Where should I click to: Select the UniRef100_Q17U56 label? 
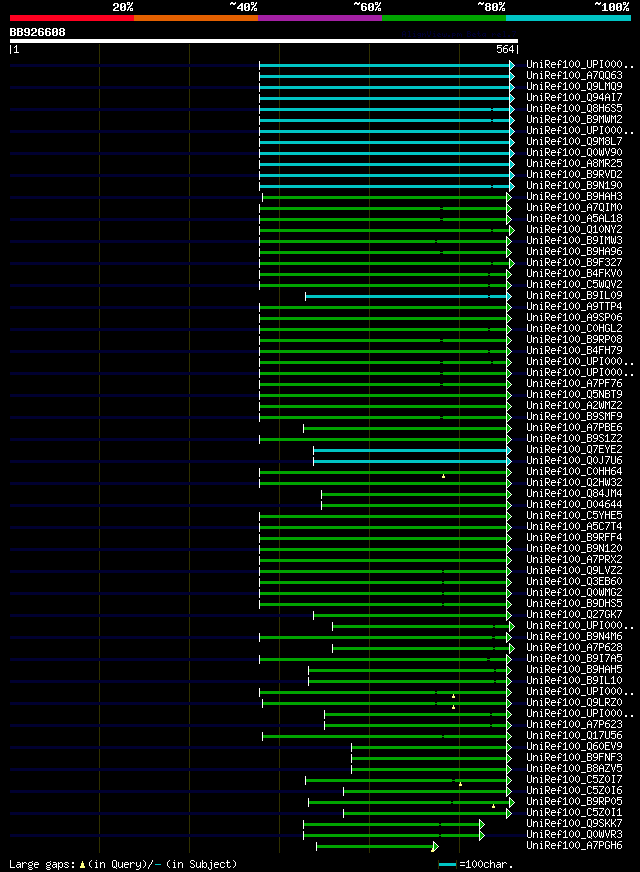click(574, 736)
